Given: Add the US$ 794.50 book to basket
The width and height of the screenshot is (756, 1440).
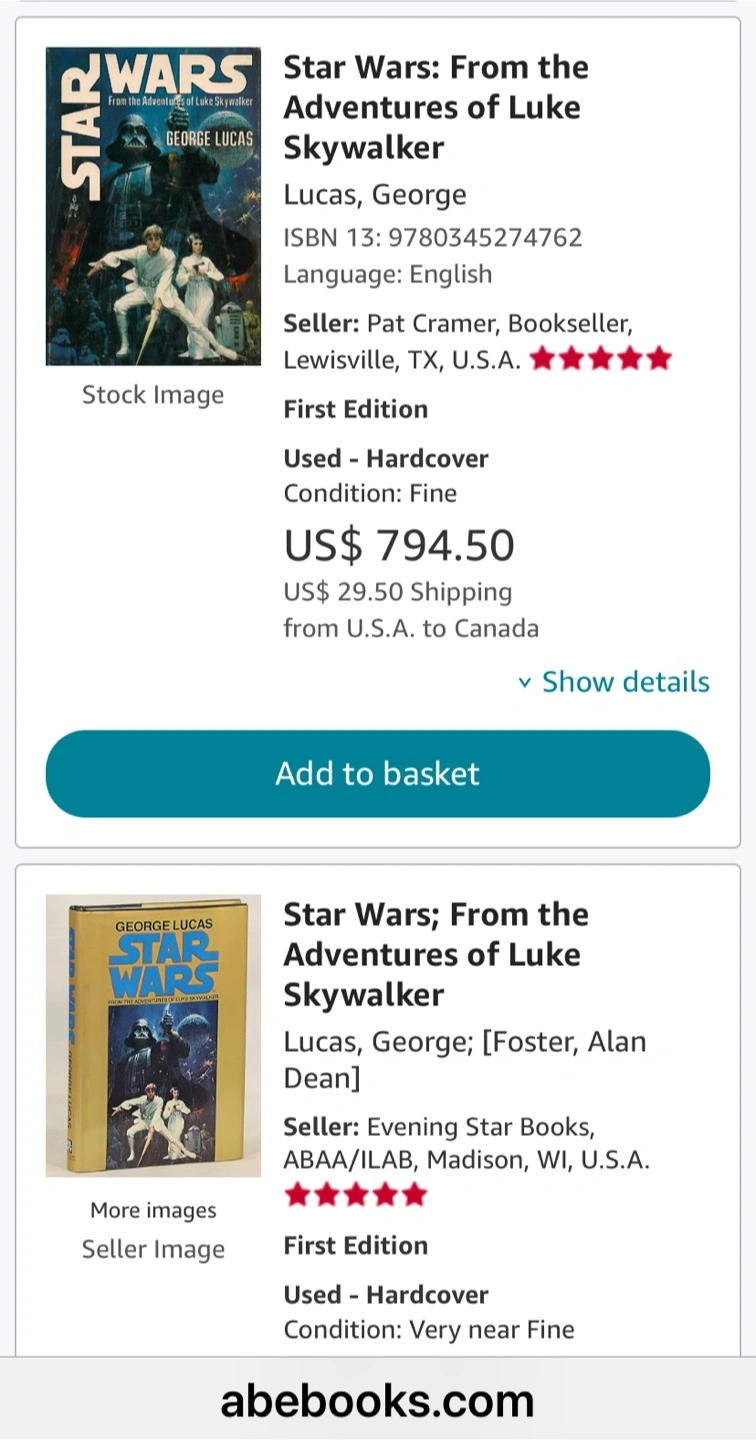Looking at the screenshot, I should tap(378, 773).
